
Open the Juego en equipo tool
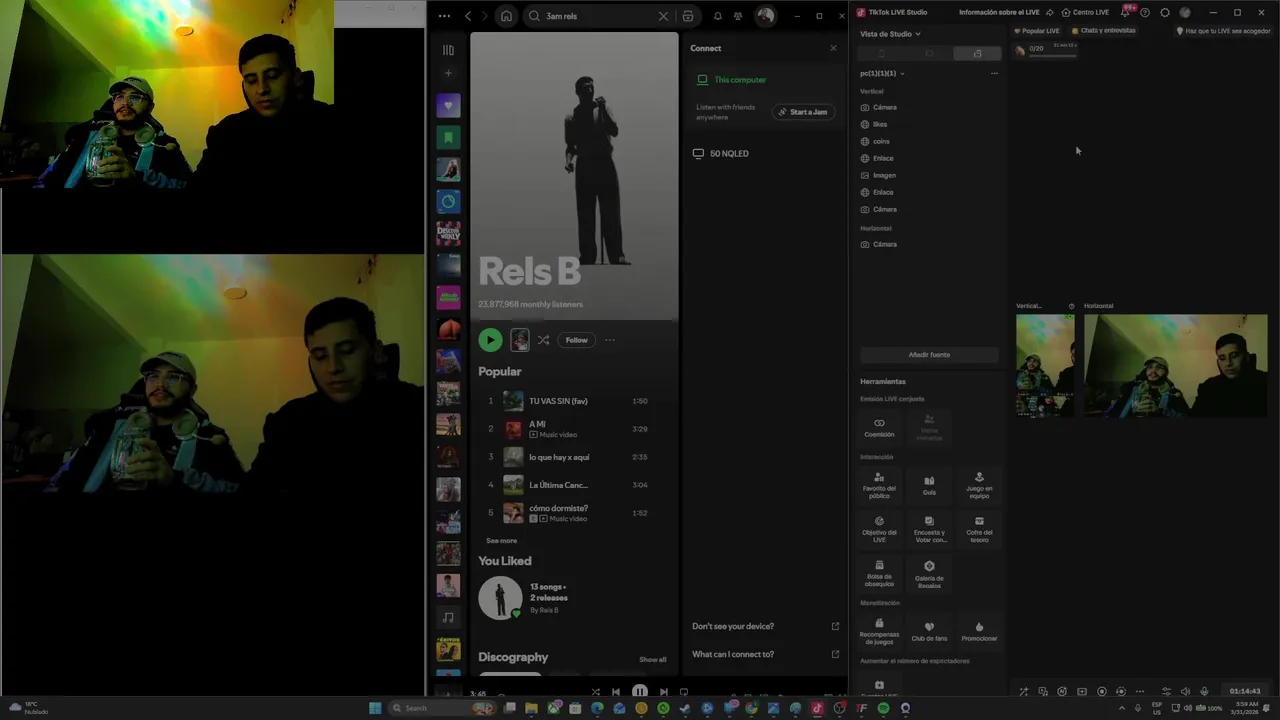(x=979, y=486)
